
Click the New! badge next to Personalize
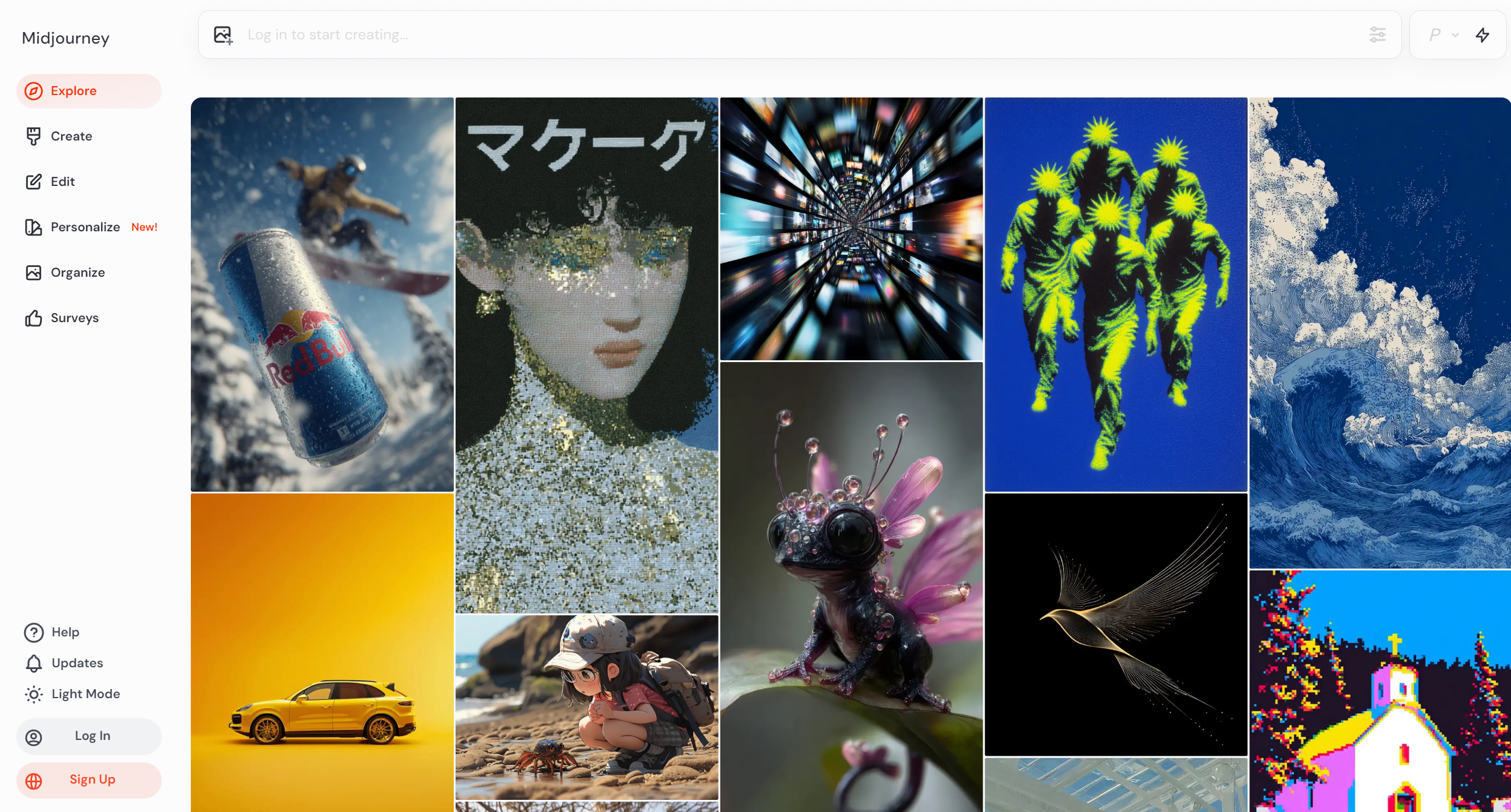144,227
